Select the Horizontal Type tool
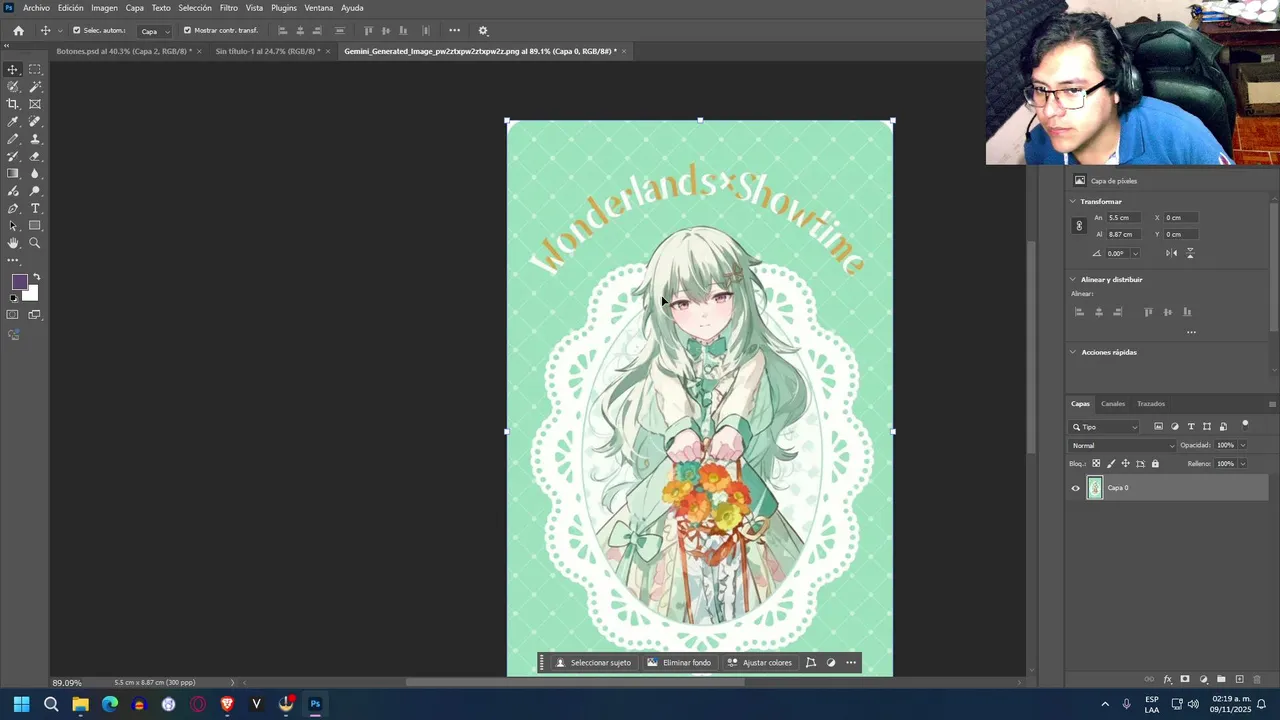This screenshot has width=1280, height=720. [x=35, y=209]
